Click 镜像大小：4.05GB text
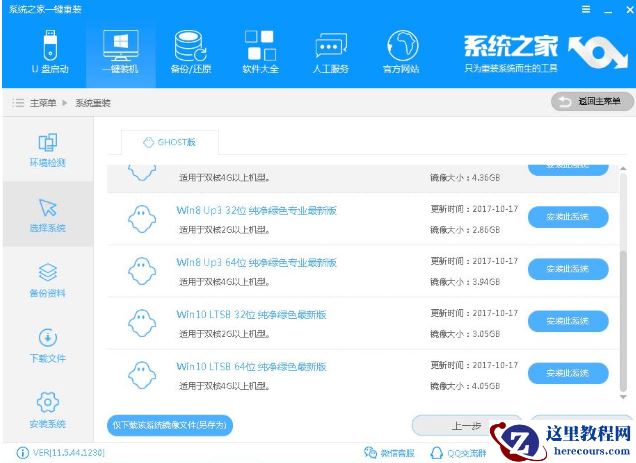Viewport: 636px width, 463px height. (x=465, y=386)
